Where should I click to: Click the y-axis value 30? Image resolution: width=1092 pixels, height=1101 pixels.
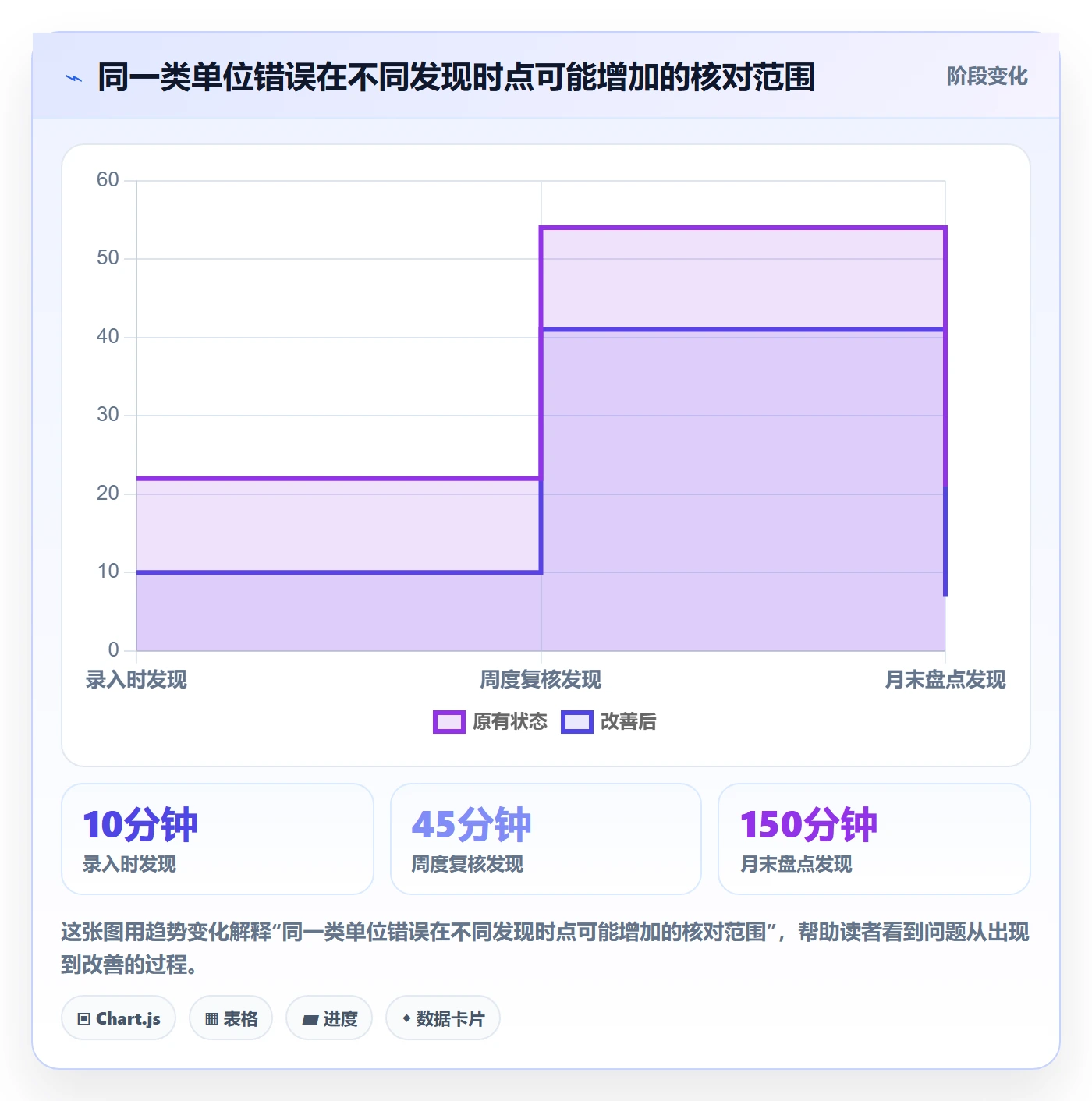coord(108,415)
